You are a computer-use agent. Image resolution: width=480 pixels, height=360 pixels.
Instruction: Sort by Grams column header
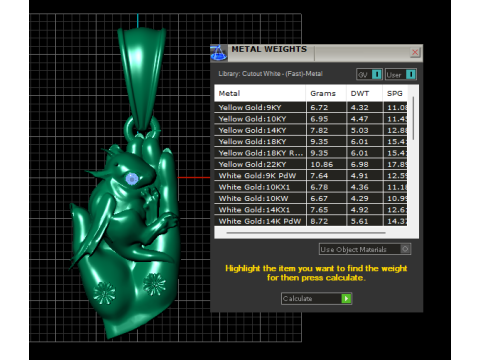326,93
